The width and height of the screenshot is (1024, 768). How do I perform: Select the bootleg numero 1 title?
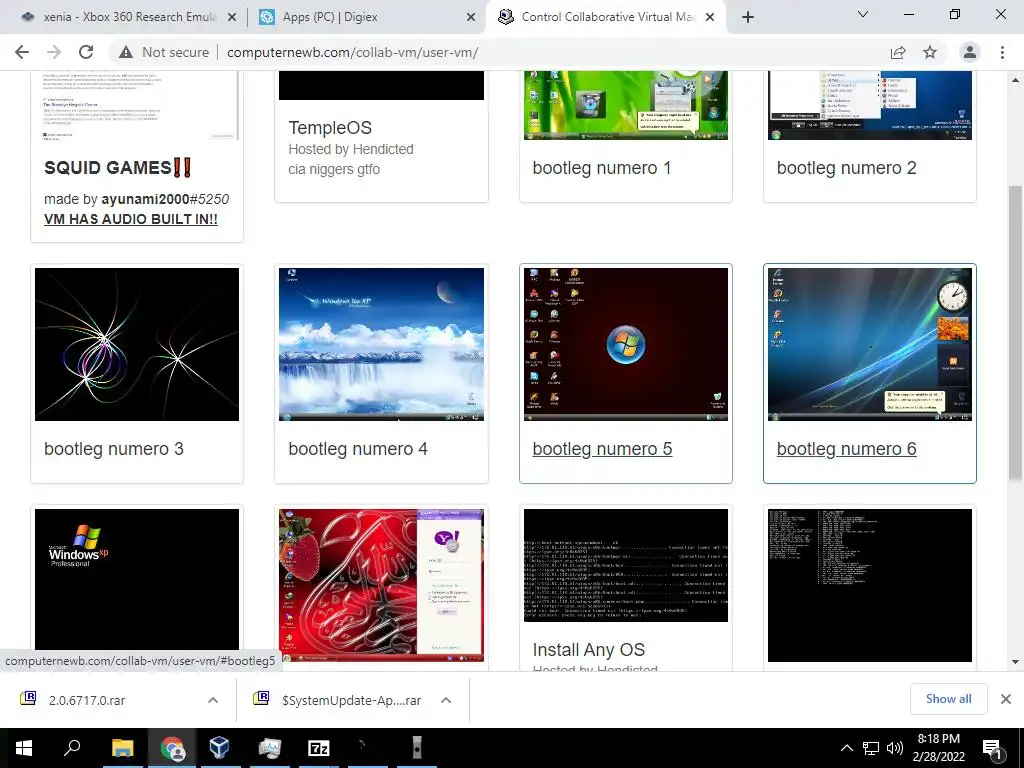(x=601, y=168)
